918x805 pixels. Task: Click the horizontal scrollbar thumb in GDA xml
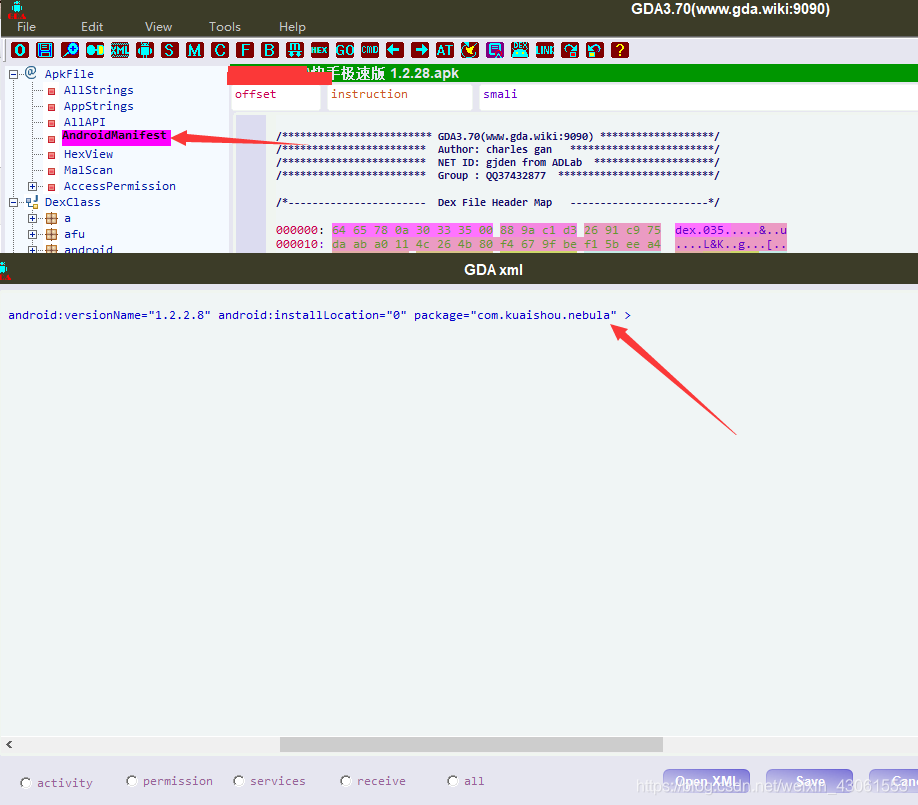click(471, 744)
